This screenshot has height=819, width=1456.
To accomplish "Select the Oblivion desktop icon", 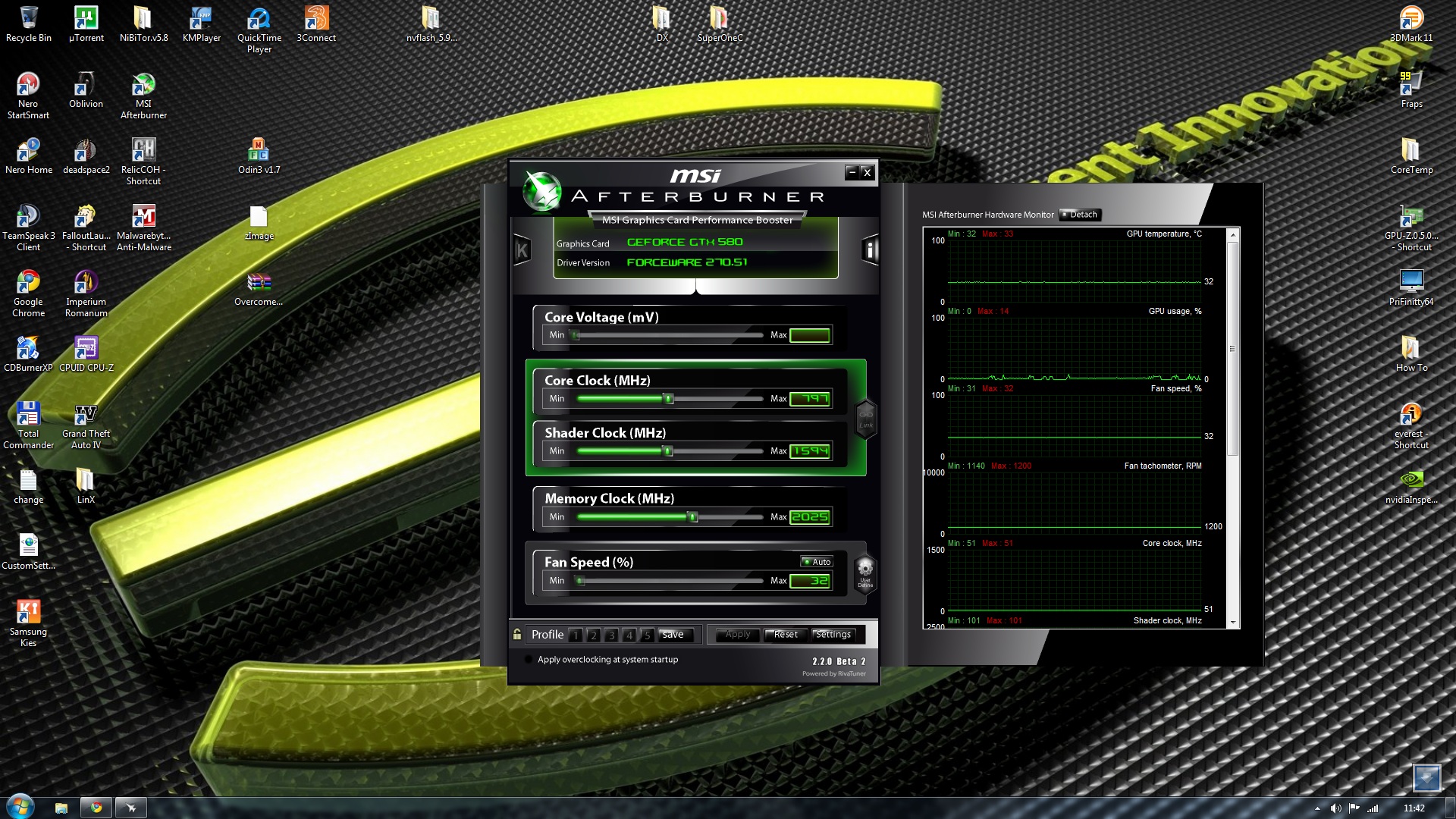I will 86,90.
